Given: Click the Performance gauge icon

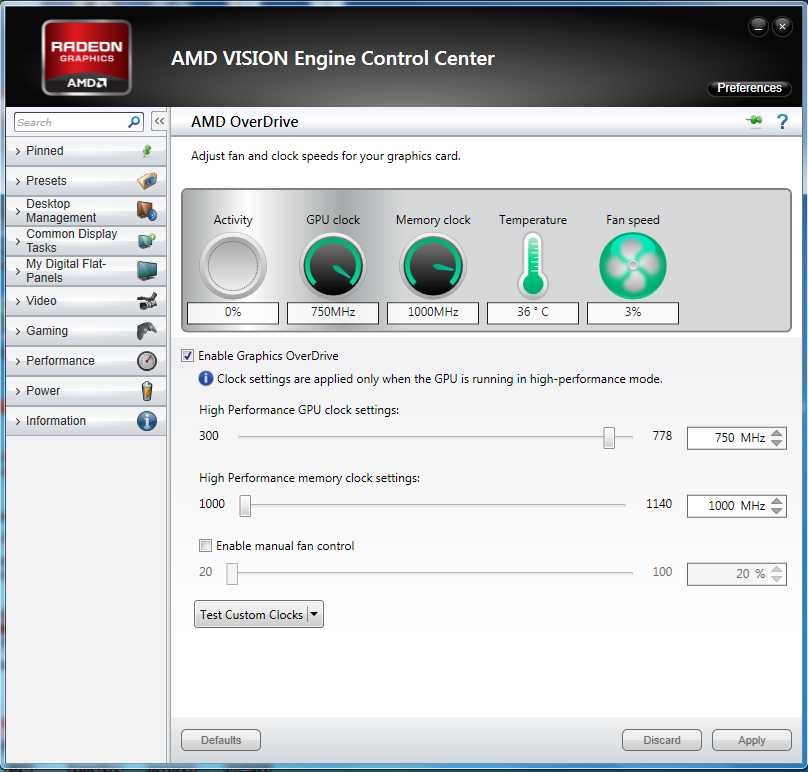Looking at the screenshot, I should point(147,361).
